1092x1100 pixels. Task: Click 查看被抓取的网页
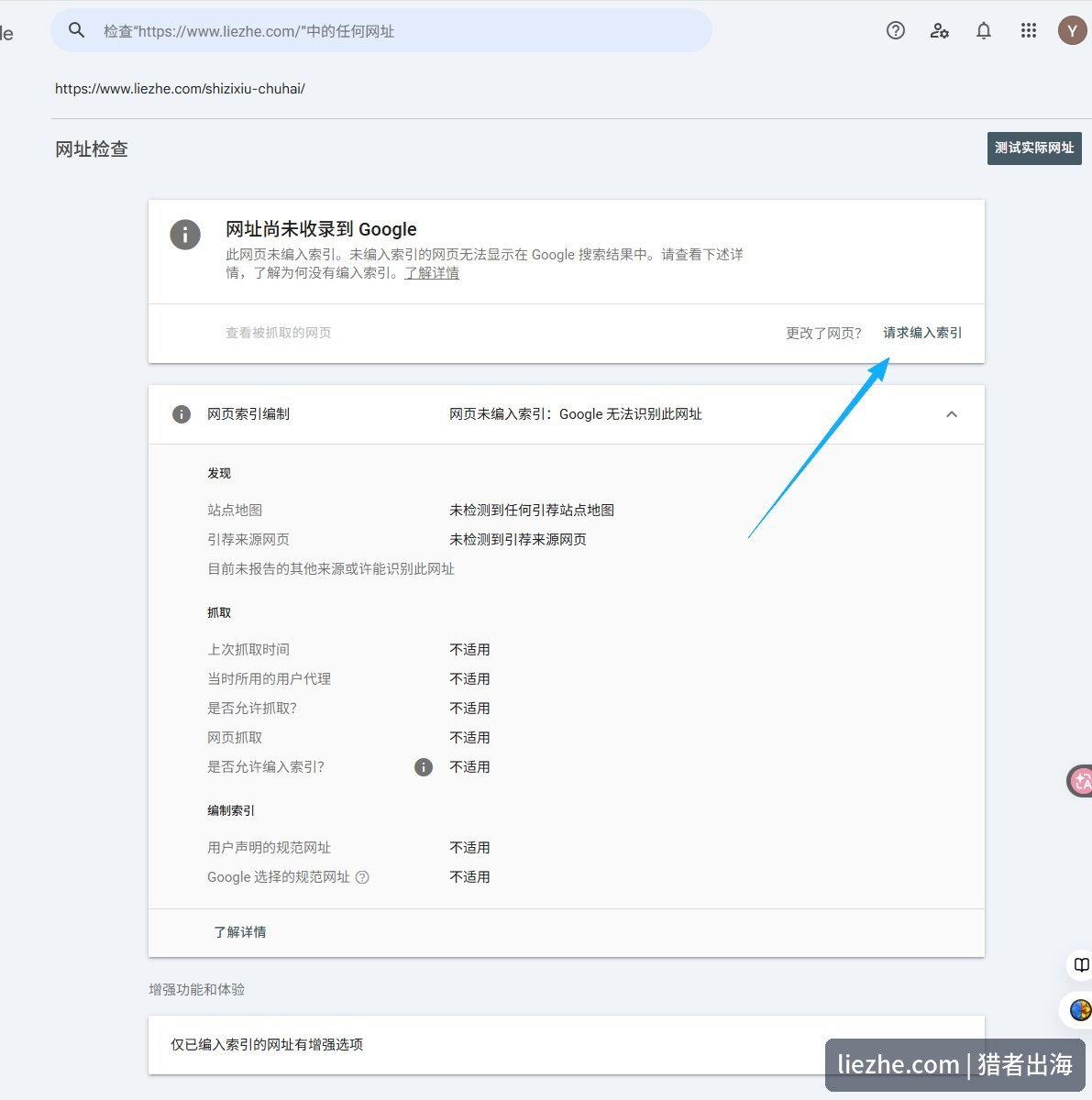click(x=279, y=333)
